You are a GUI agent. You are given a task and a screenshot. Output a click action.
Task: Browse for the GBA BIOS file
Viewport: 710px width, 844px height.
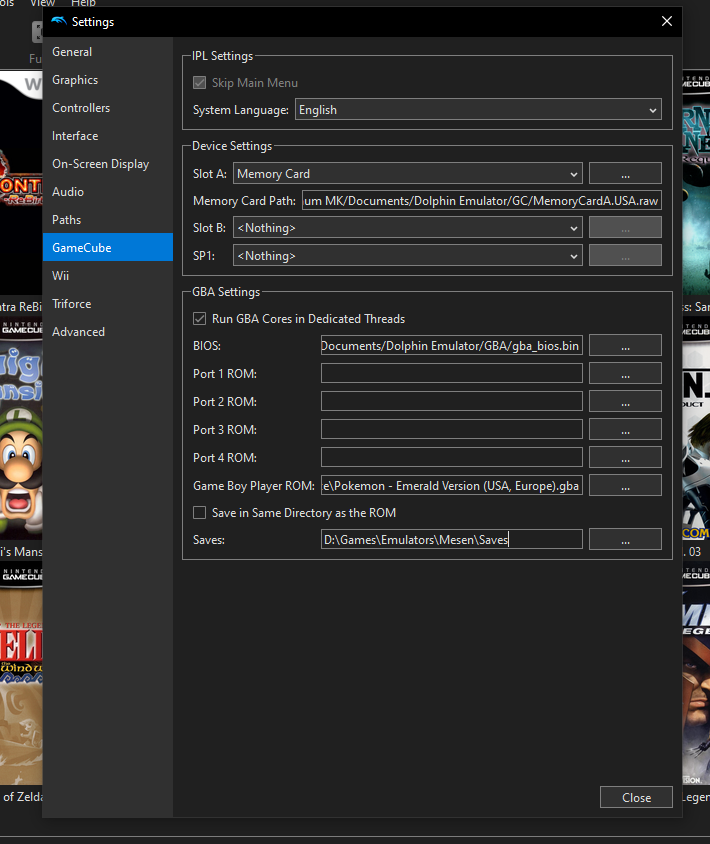click(625, 346)
